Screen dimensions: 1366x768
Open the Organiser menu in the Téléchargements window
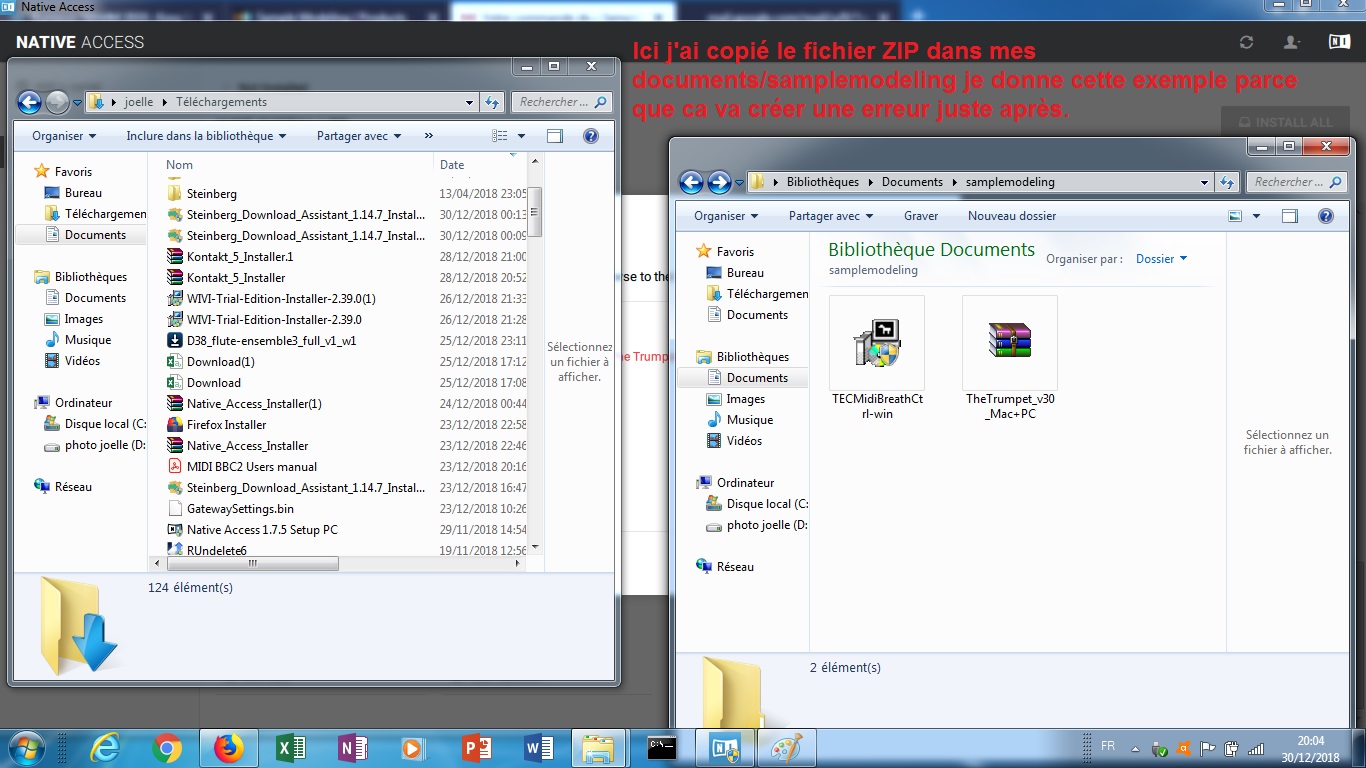click(64, 136)
